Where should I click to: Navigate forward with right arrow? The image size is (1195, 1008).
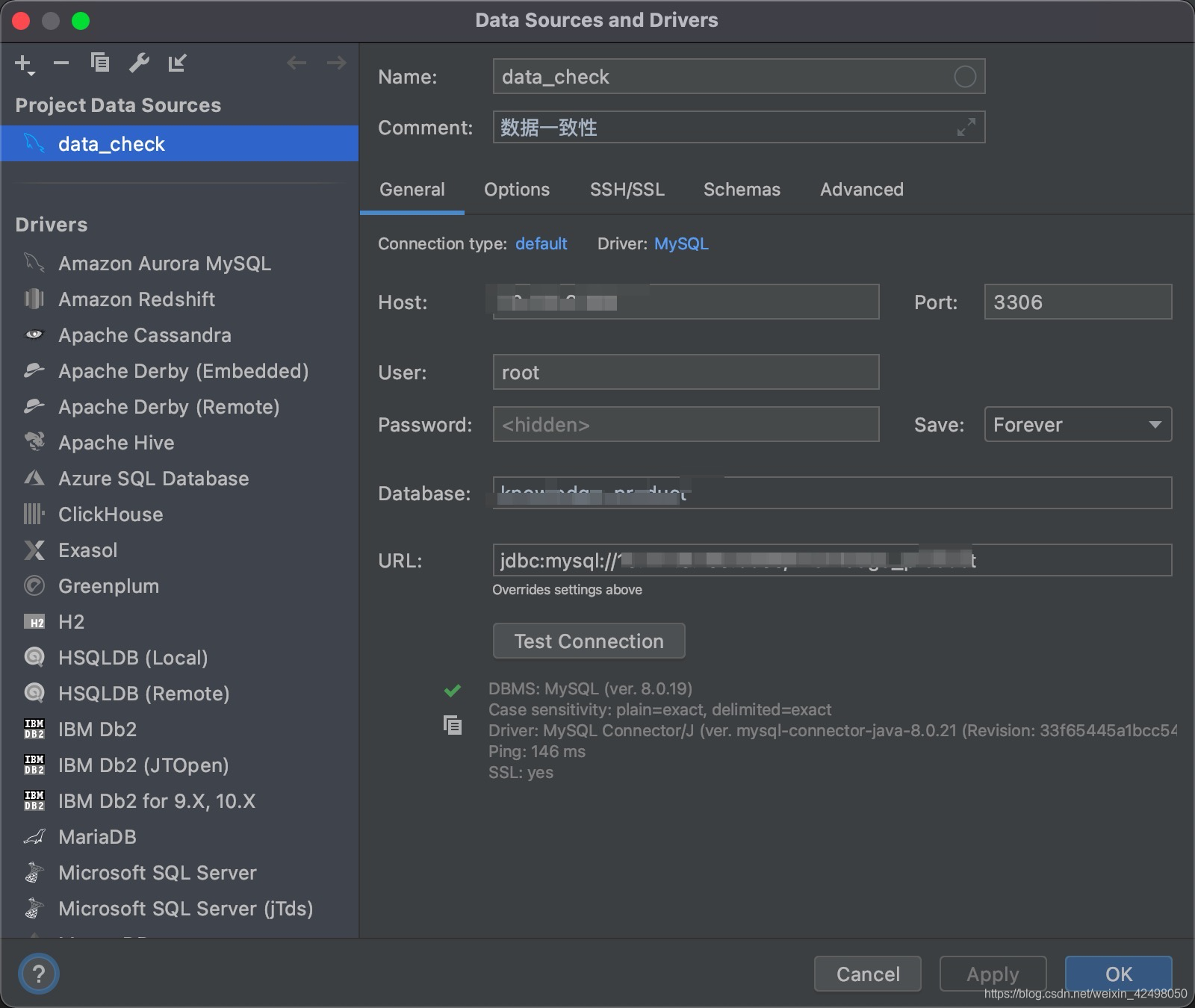click(336, 63)
